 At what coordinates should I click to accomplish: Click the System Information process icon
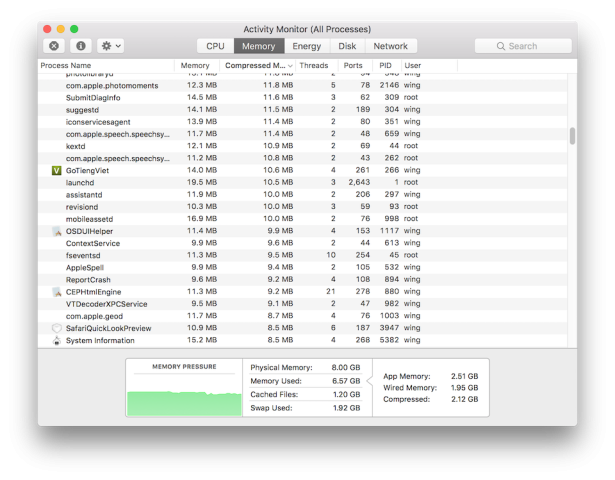56,341
